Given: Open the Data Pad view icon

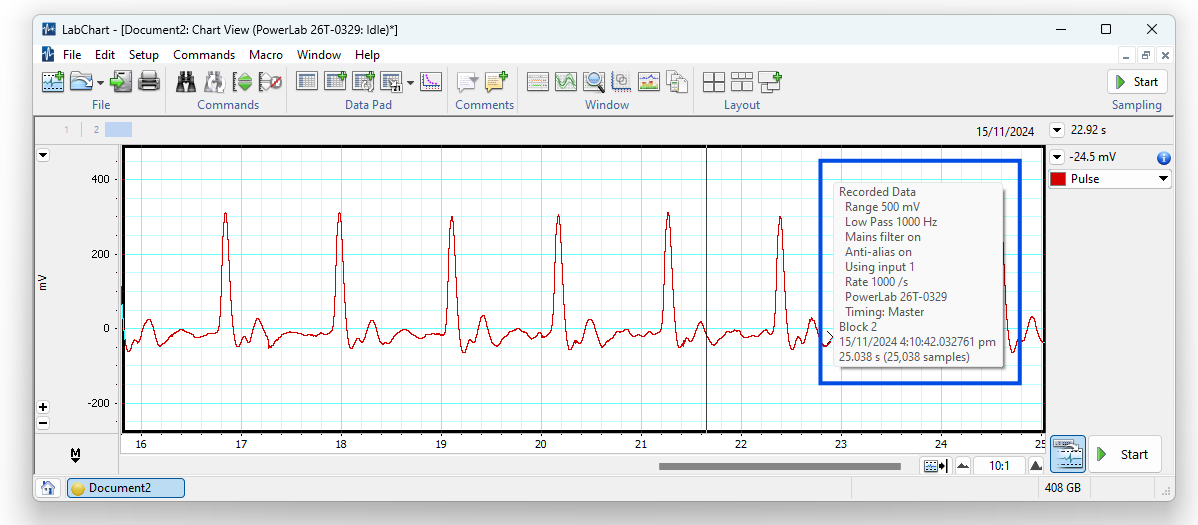Looking at the screenshot, I should [308, 82].
